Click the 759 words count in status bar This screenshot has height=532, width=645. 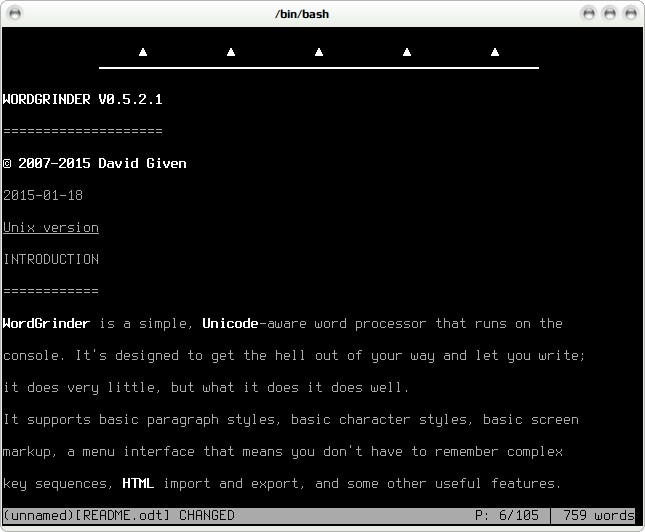click(599, 516)
